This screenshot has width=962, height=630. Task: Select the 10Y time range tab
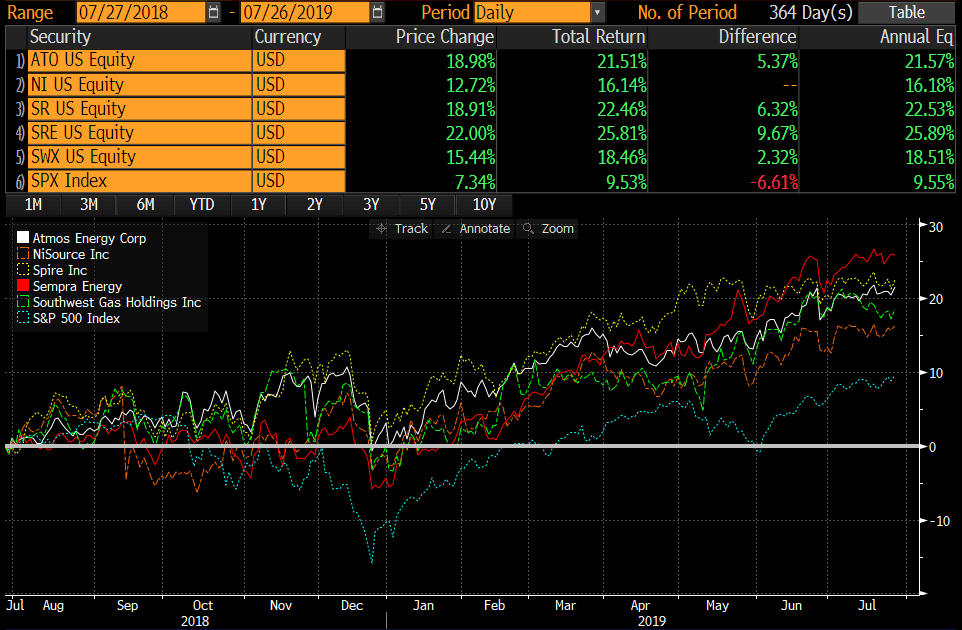click(x=484, y=204)
